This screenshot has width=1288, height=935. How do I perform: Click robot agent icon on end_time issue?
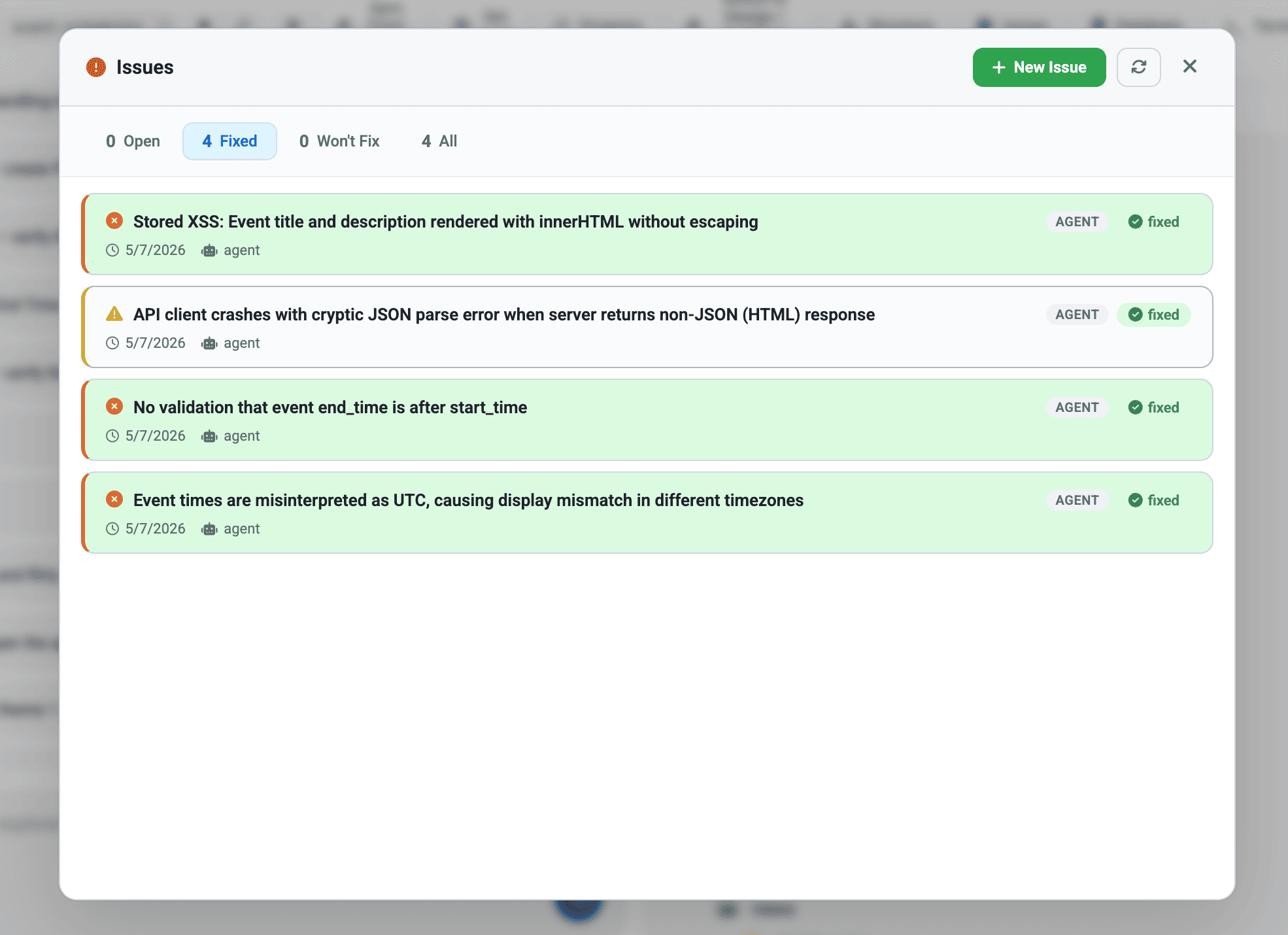tap(209, 436)
